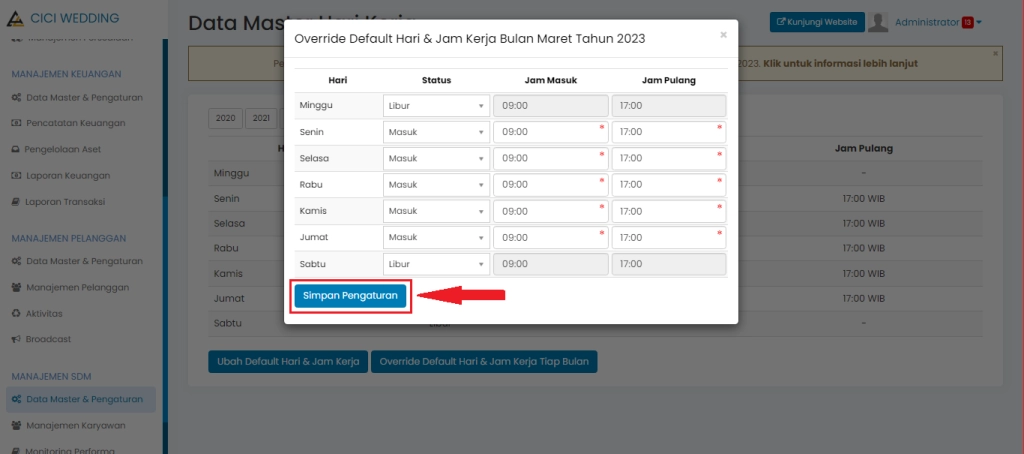Image resolution: width=1024 pixels, height=454 pixels.
Task: Click the CICI WEDDING logo icon
Action: click(14, 18)
